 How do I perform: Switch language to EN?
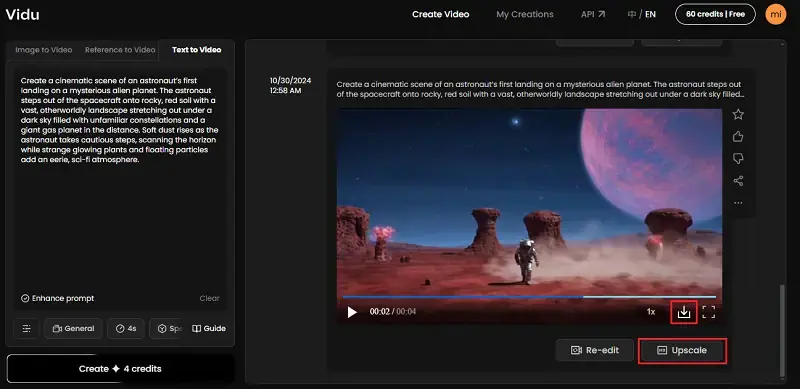[x=651, y=14]
